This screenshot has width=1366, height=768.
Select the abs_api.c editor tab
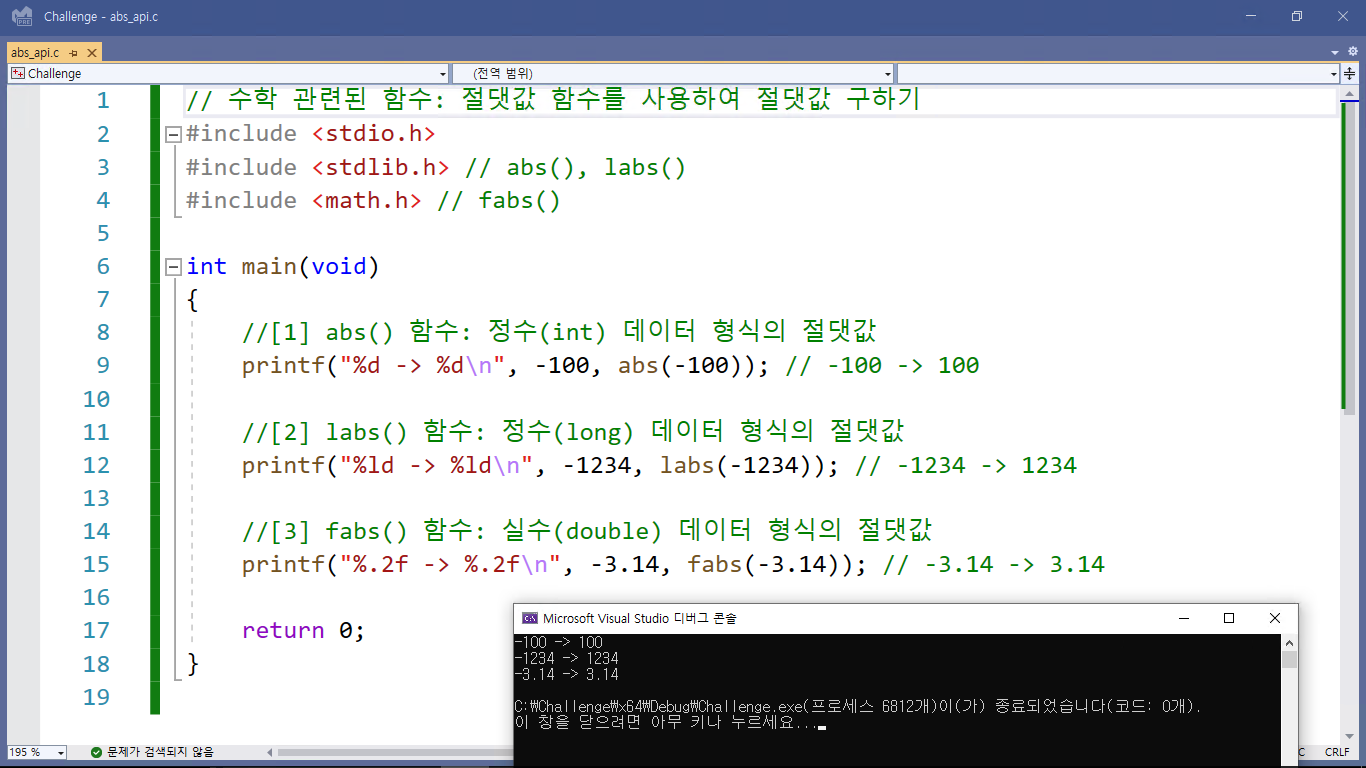(x=33, y=52)
